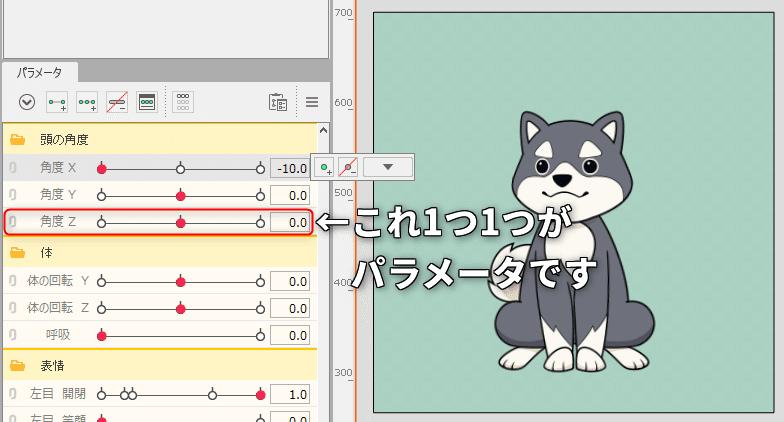Image resolution: width=784 pixels, height=422 pixels.
Task: Click the 左目 開閉 parameter label
Action: point(58,394)
